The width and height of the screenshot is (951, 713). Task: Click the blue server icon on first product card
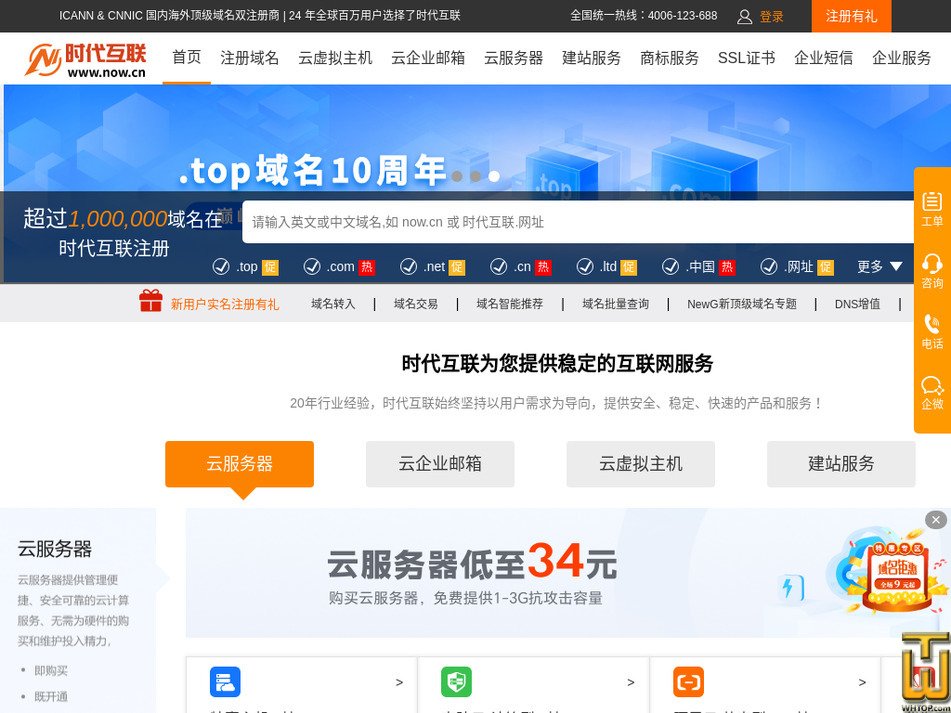[x=225, y=681]
